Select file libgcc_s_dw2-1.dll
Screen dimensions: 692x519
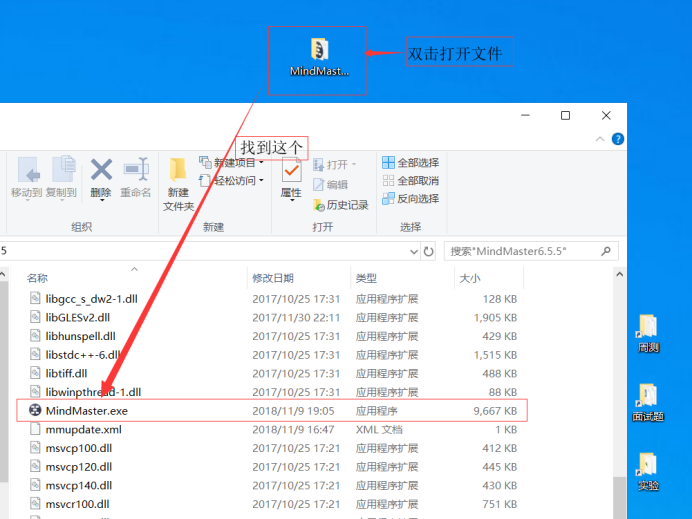click(91, 299)
